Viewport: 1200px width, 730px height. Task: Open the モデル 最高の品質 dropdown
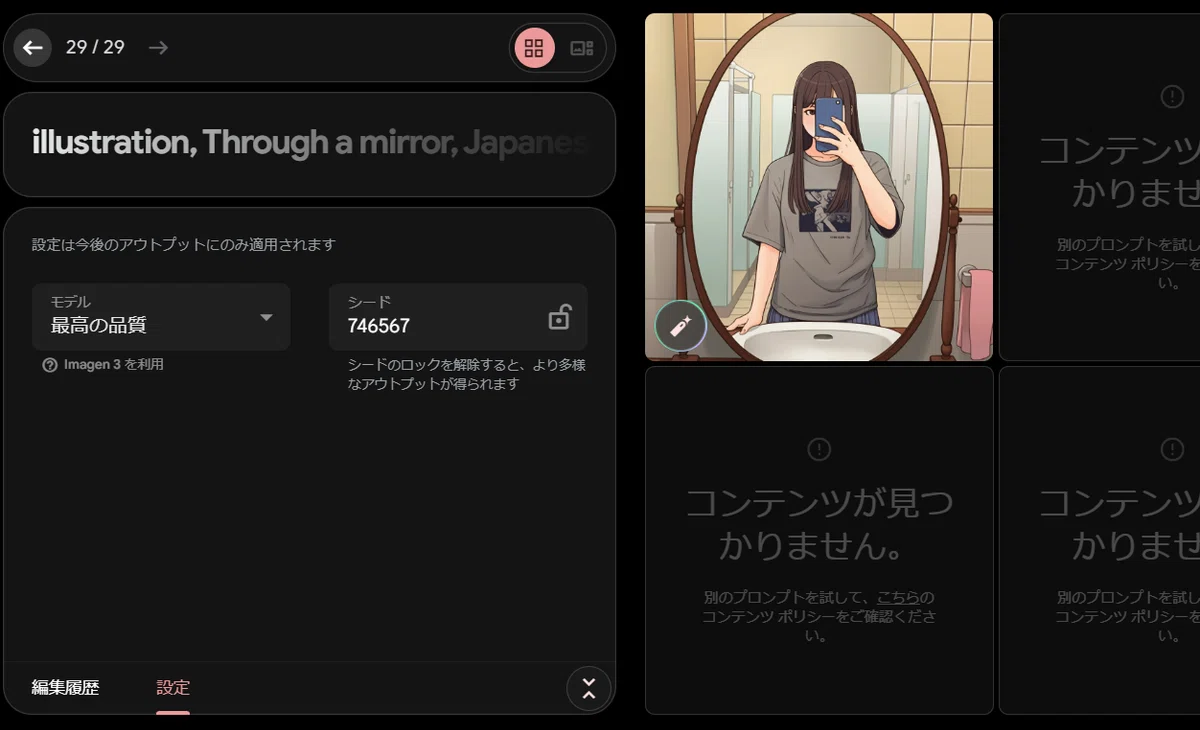161,316
